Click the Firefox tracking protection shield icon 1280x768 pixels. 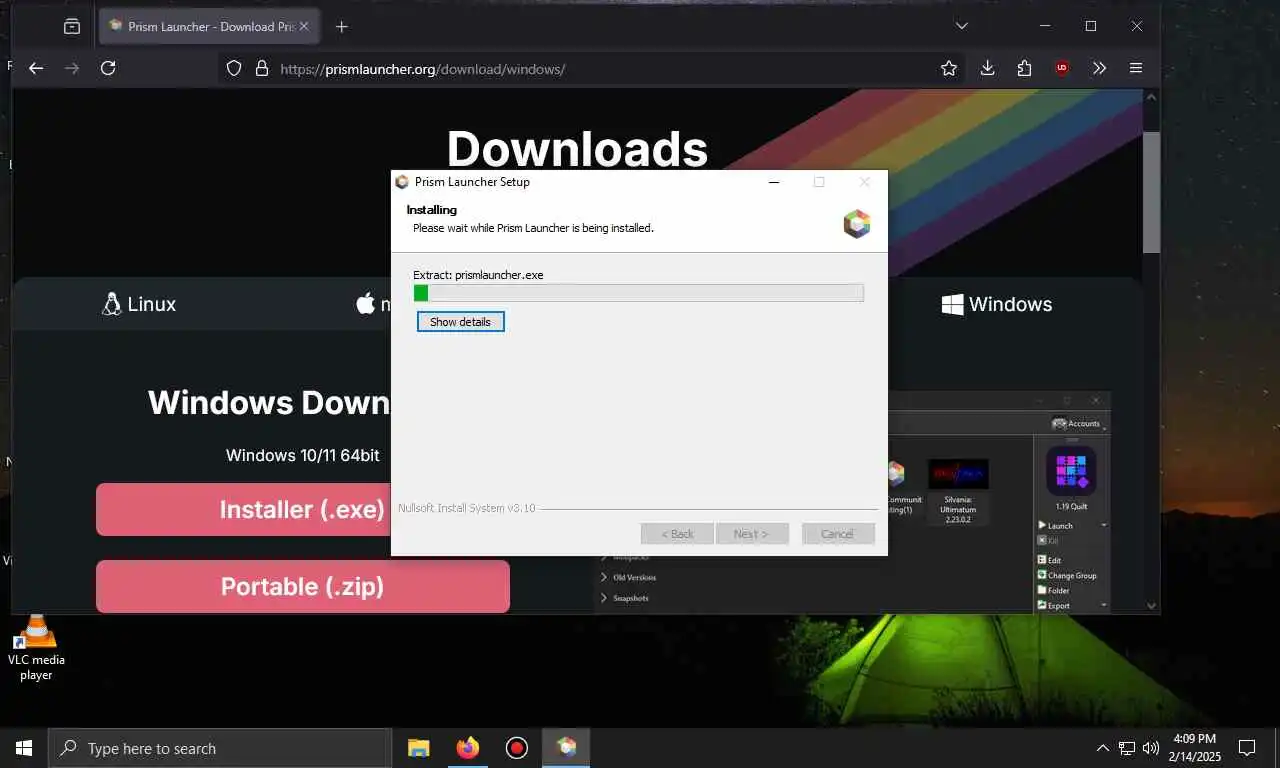(234, 68)
